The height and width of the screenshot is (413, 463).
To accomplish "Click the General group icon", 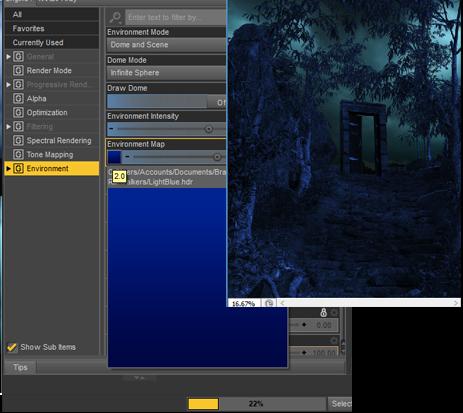I will coord(18,57).
